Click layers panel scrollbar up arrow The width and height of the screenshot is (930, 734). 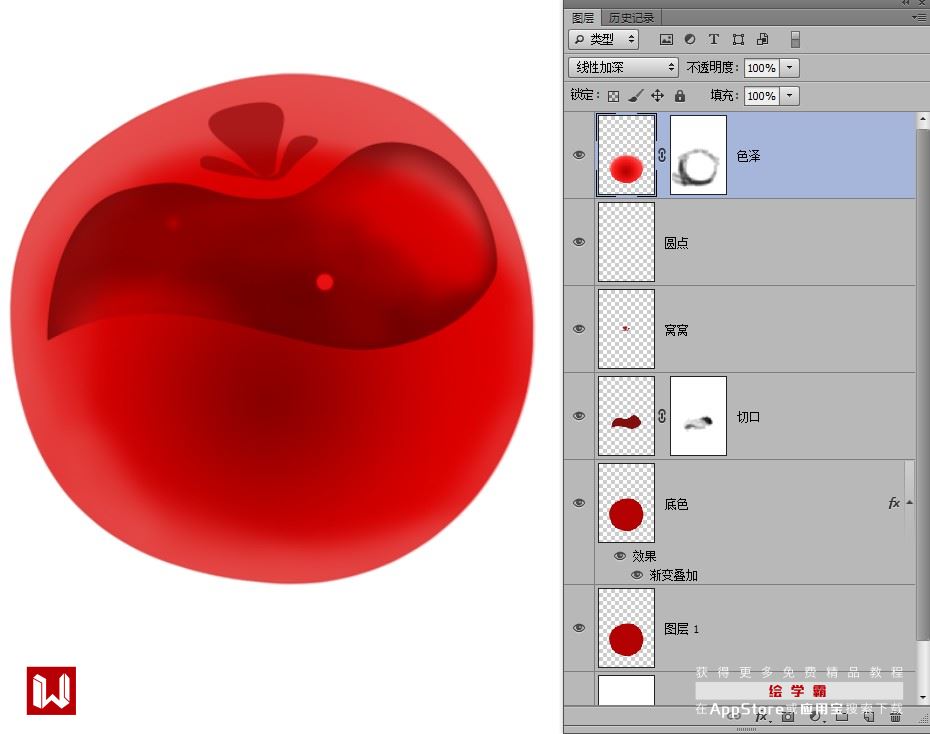coord(923,119)
